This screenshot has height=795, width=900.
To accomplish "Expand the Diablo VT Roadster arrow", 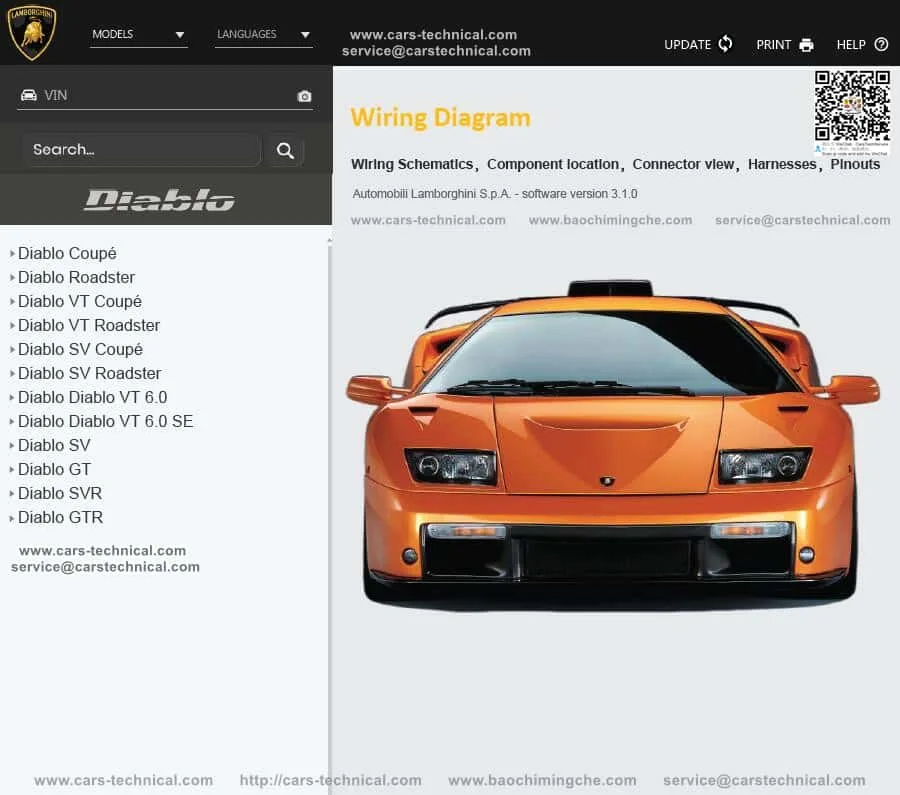I will click(12, 325).
